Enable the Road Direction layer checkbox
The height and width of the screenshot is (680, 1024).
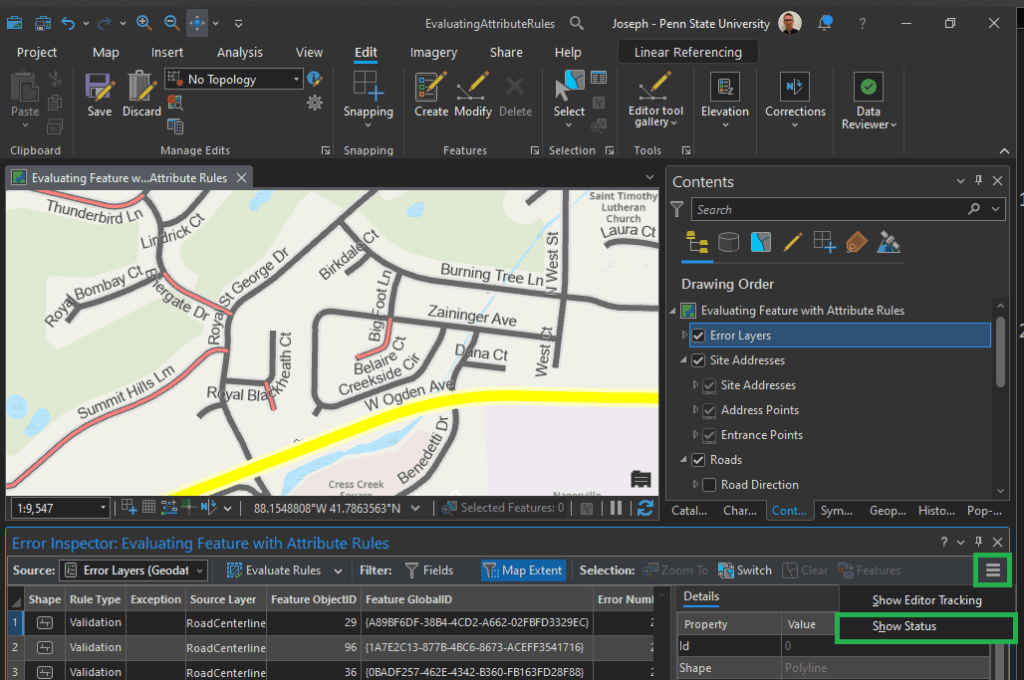click(x=709, y=485)
